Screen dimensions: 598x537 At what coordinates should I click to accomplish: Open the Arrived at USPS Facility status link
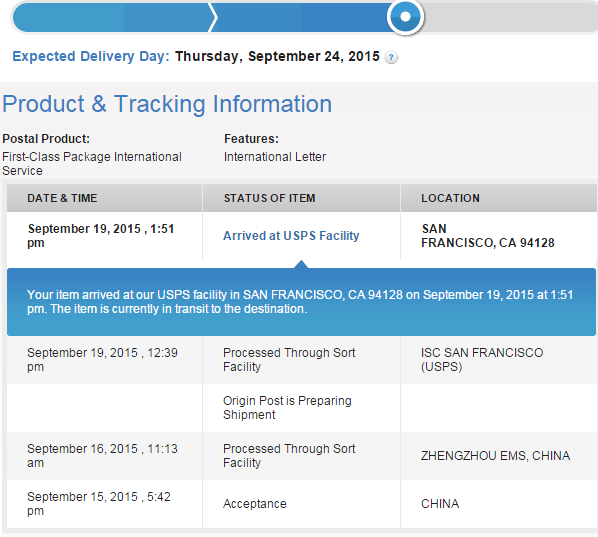click(x=291, y=236)
